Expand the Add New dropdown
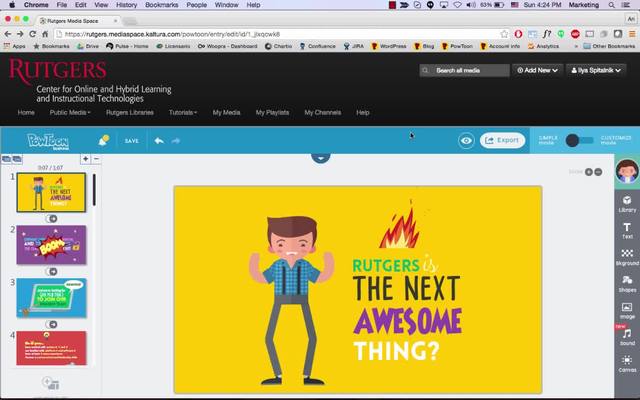The width and height of the screenshot is (640, 400). coord(538,70)
